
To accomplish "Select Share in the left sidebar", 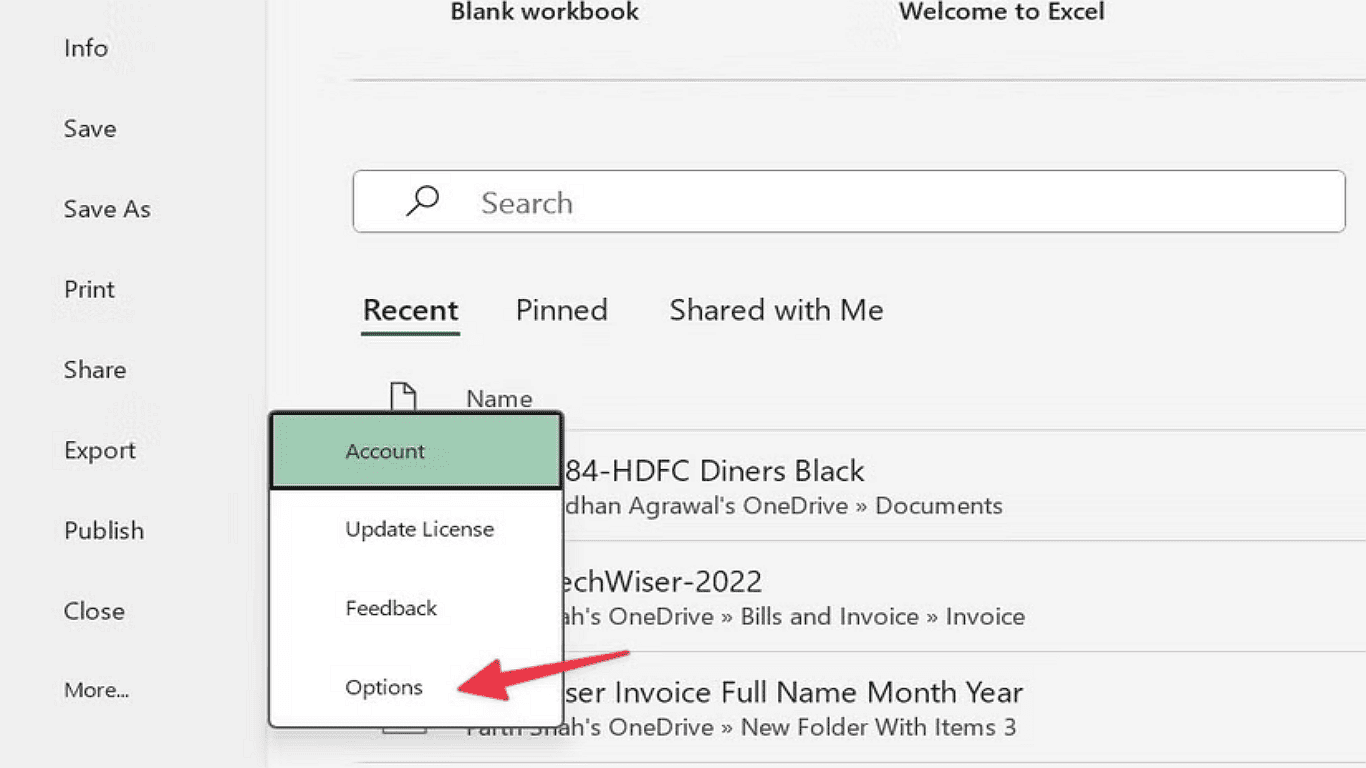I will (x=95, y=370).
